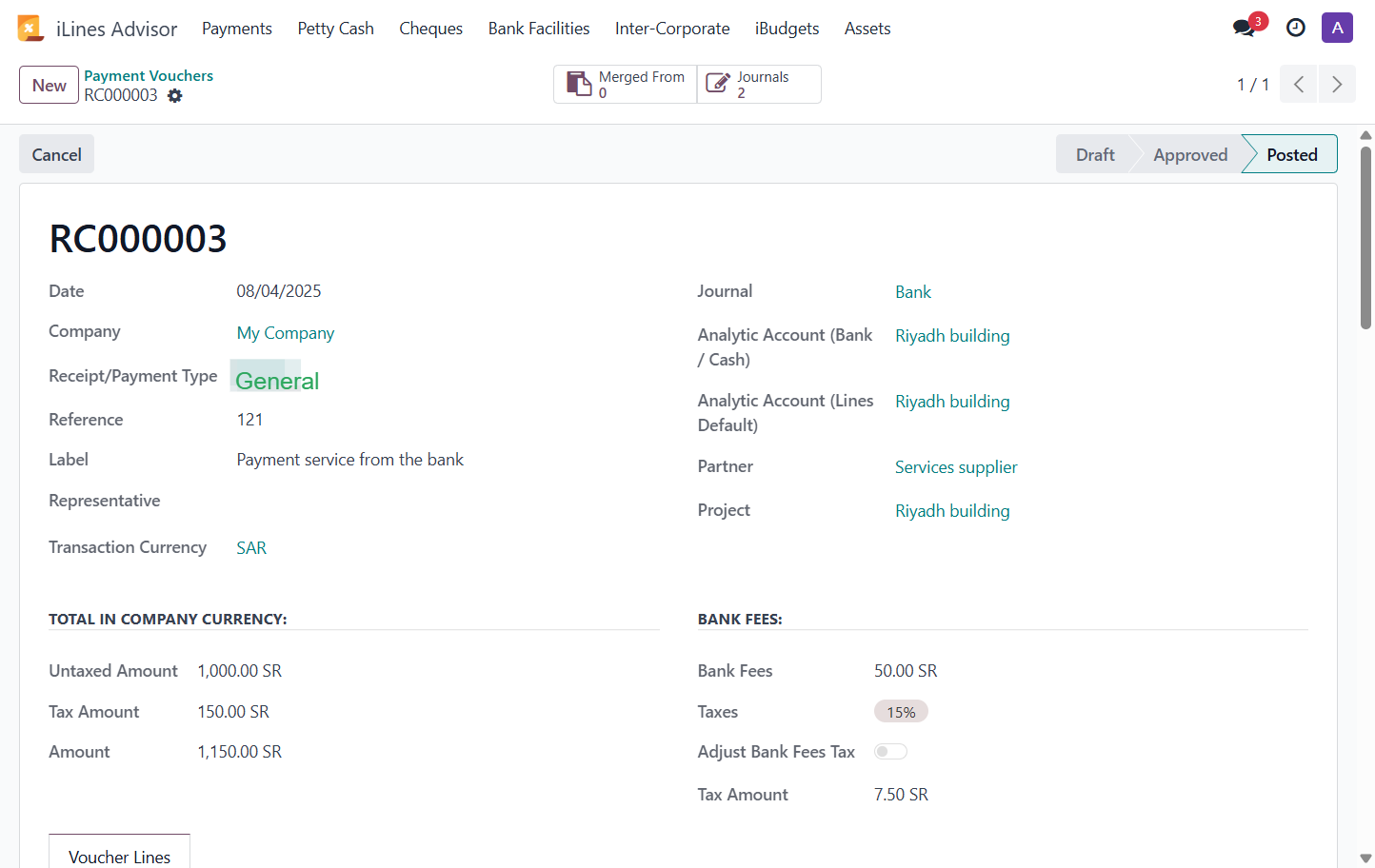This screenshot has height=868, width=1375.
Task: Open the Petty Cash menu
Action: click(x=336, y=29)
